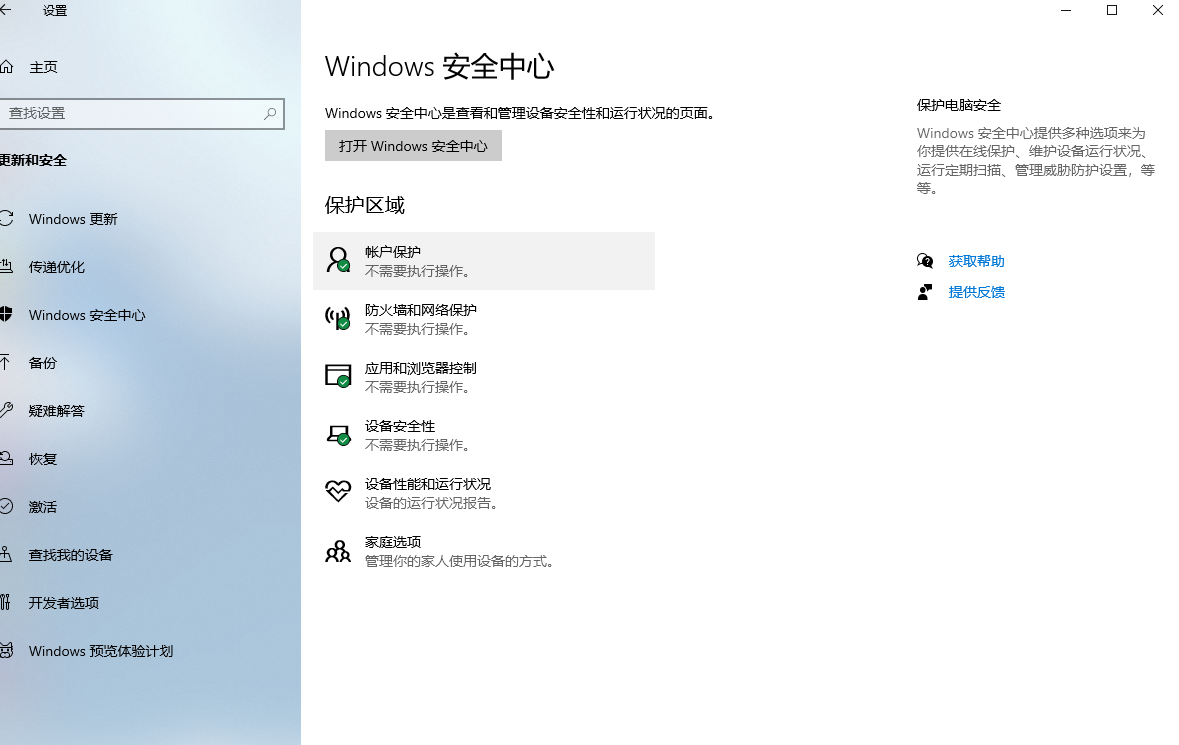Open Windows 预览体验计划 page

coord(101,651)
